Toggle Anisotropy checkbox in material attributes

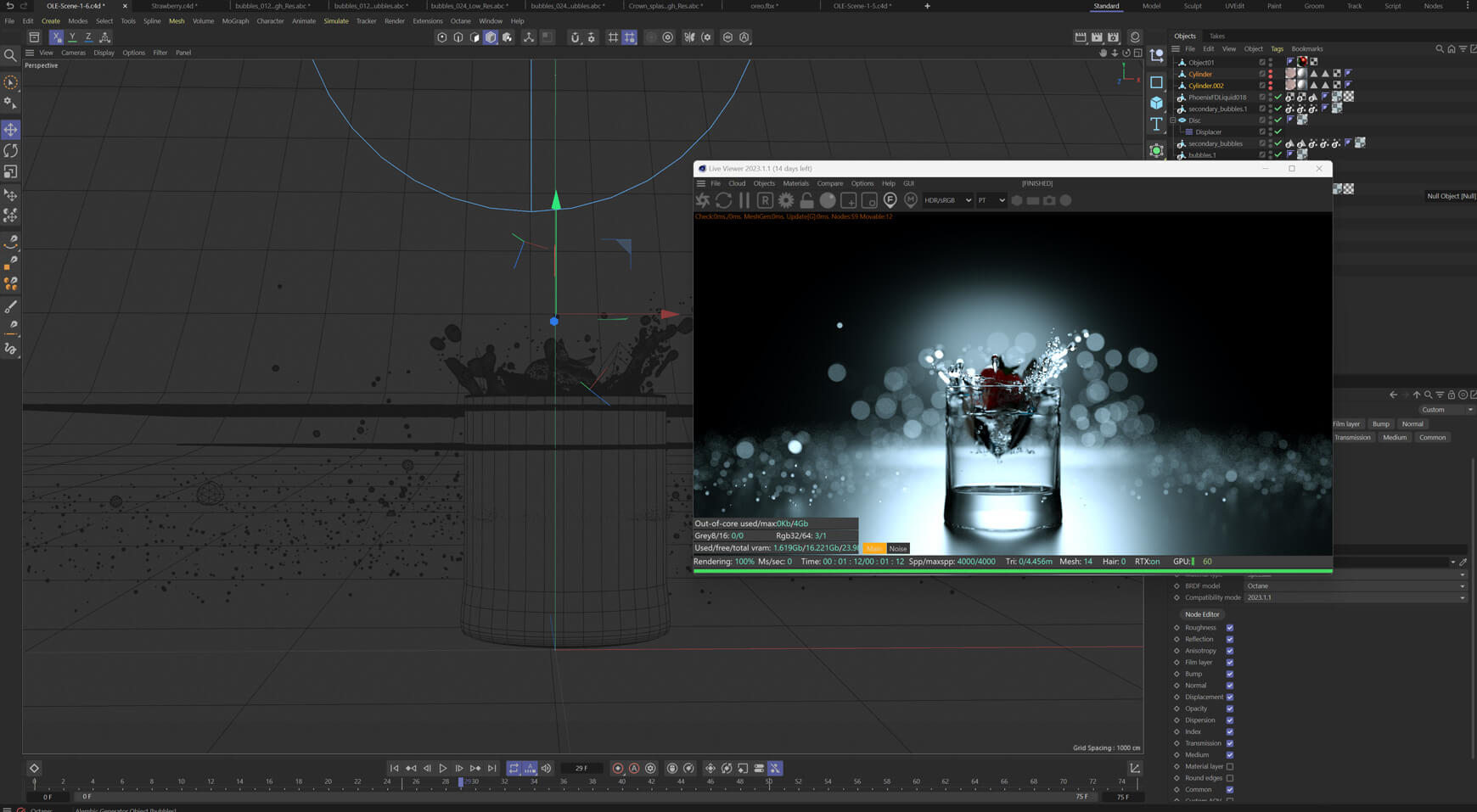click(1230, 651)
